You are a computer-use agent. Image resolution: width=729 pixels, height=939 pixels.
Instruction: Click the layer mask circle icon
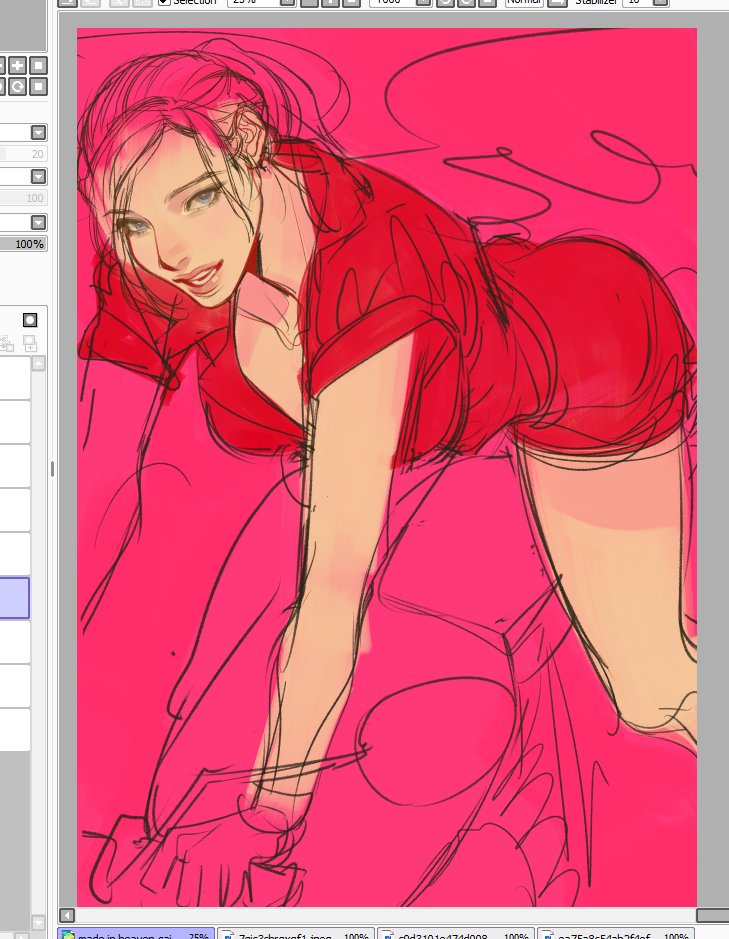30,320
